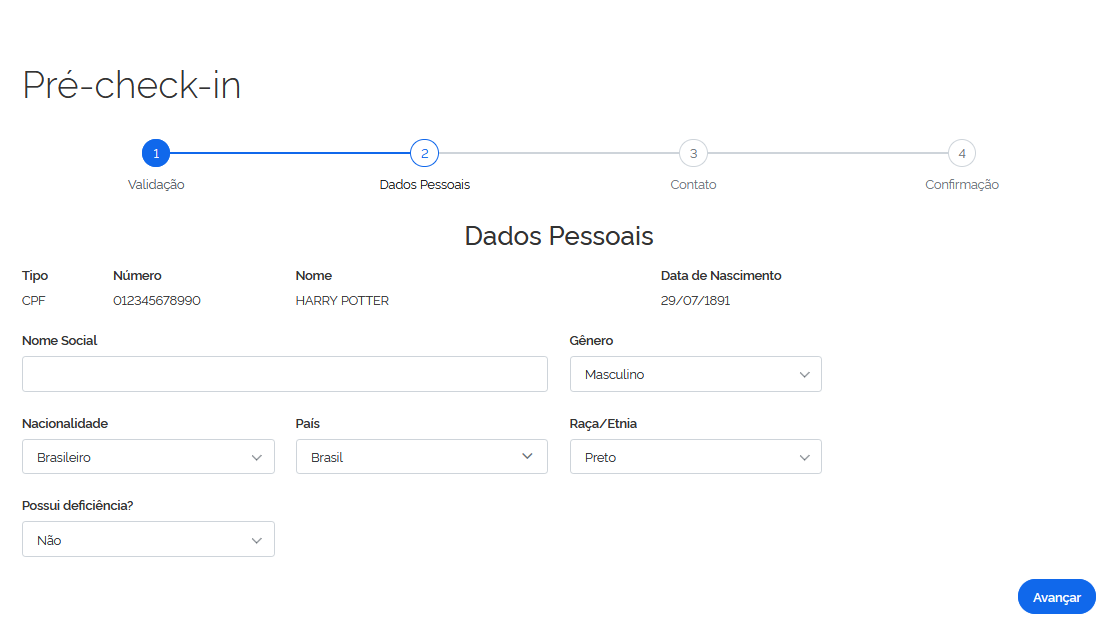This screenshot has height=628, width=1119.
Task: Select the Confirmação step label
Action: point(962,185)
